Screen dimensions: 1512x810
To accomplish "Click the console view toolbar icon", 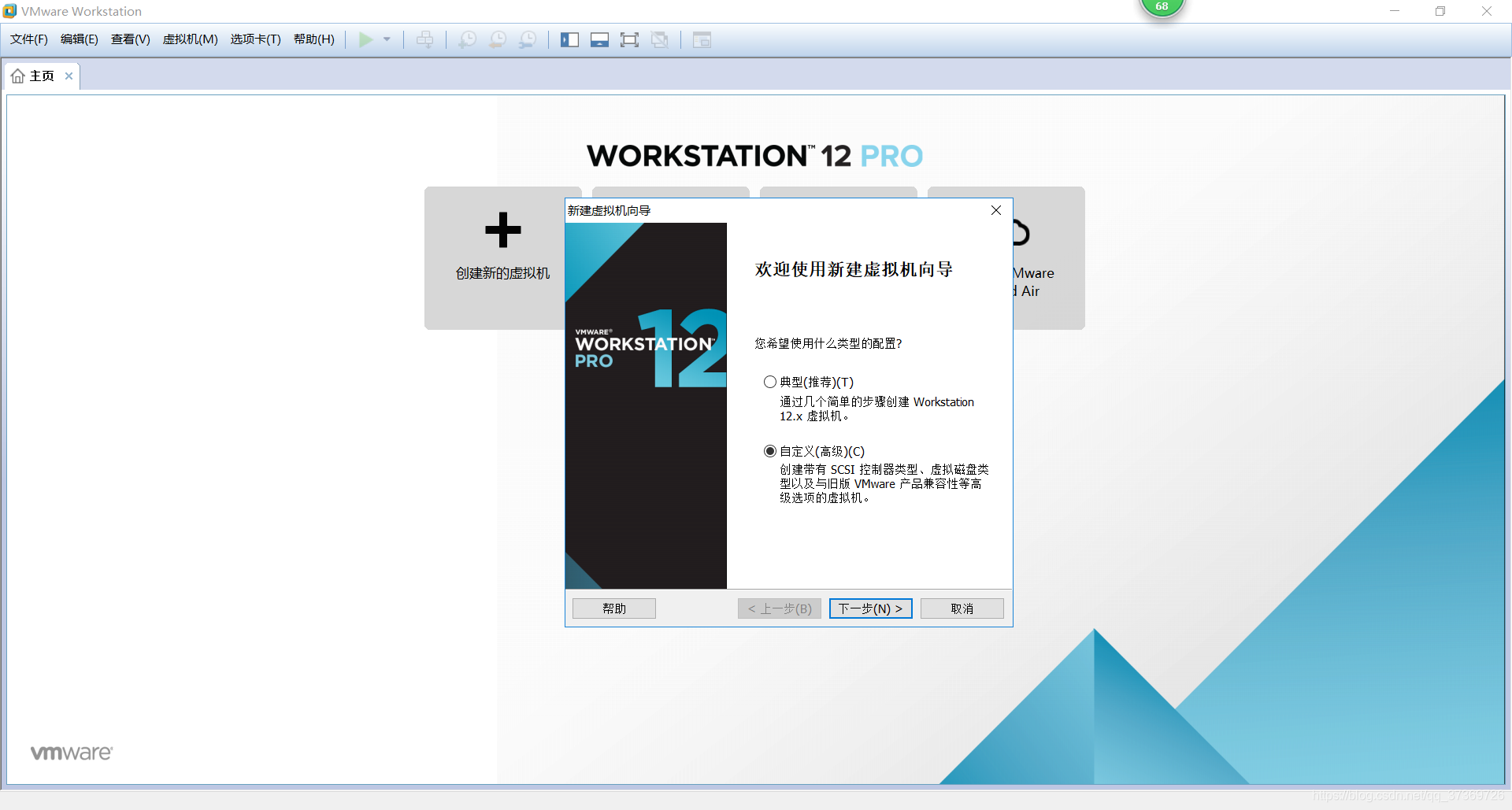I will click(x=702, y=39).
